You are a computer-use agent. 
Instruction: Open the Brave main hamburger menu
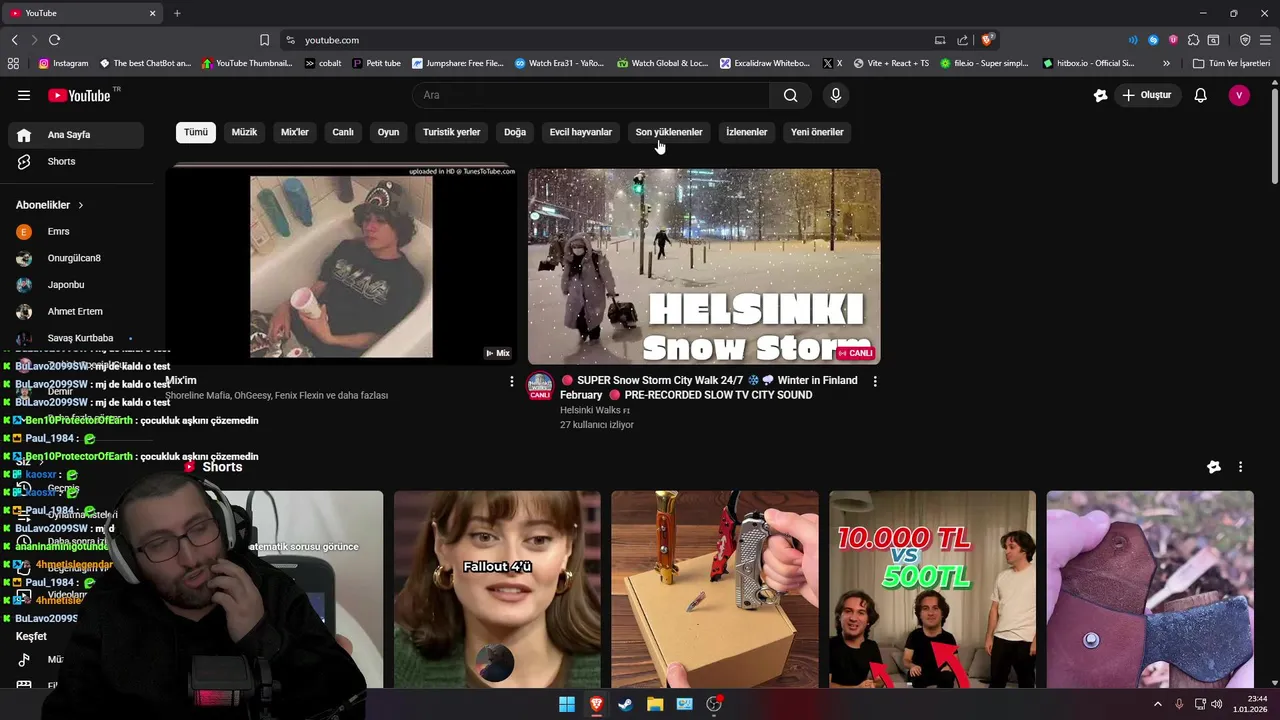click(1266, 40)
